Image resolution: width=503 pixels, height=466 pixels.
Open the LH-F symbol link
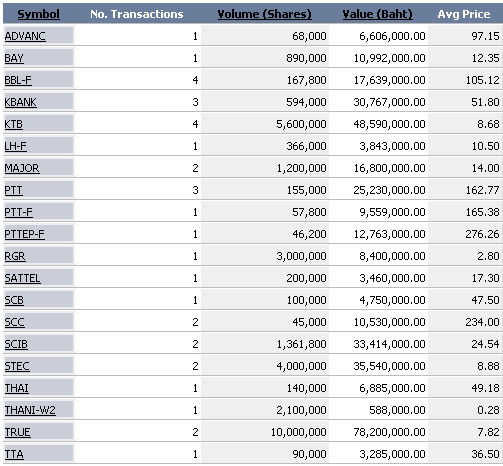tap(15, 146)
